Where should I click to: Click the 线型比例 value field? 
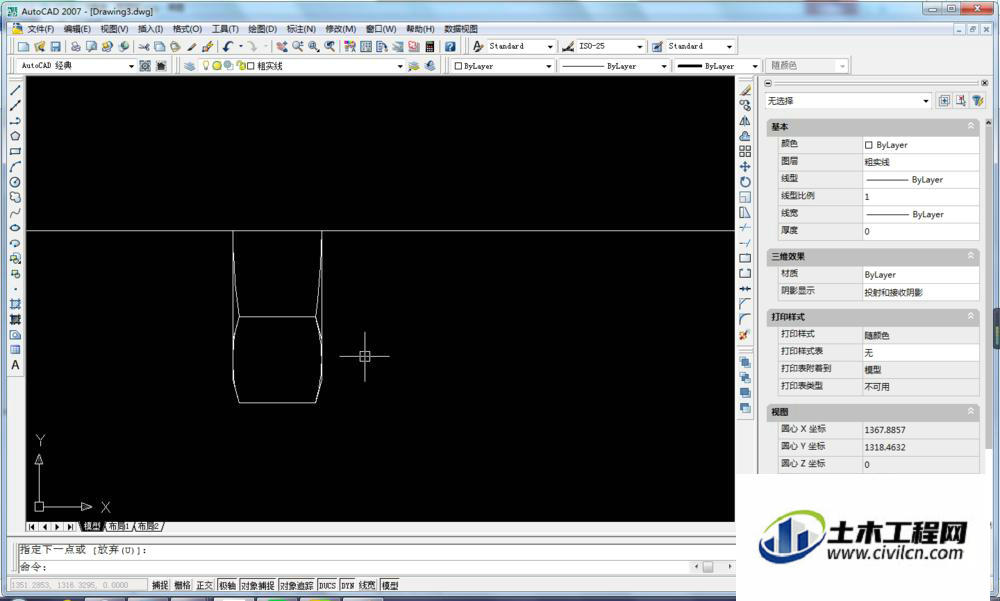[920, 197]
